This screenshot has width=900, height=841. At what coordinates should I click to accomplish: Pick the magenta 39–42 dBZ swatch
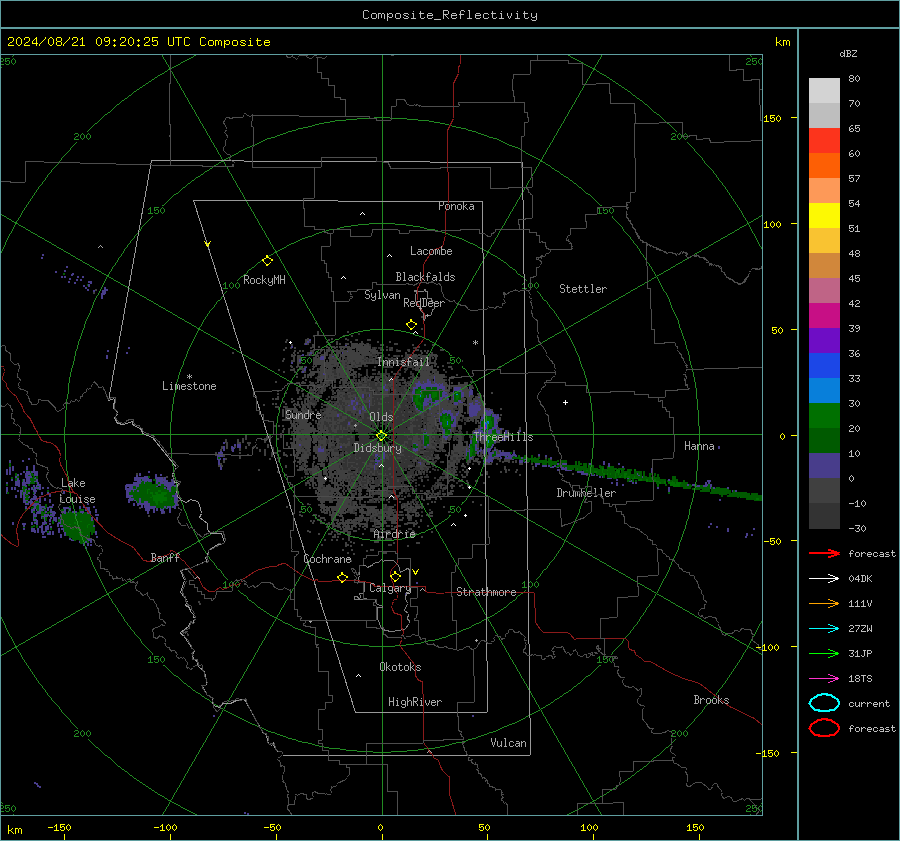824,316
